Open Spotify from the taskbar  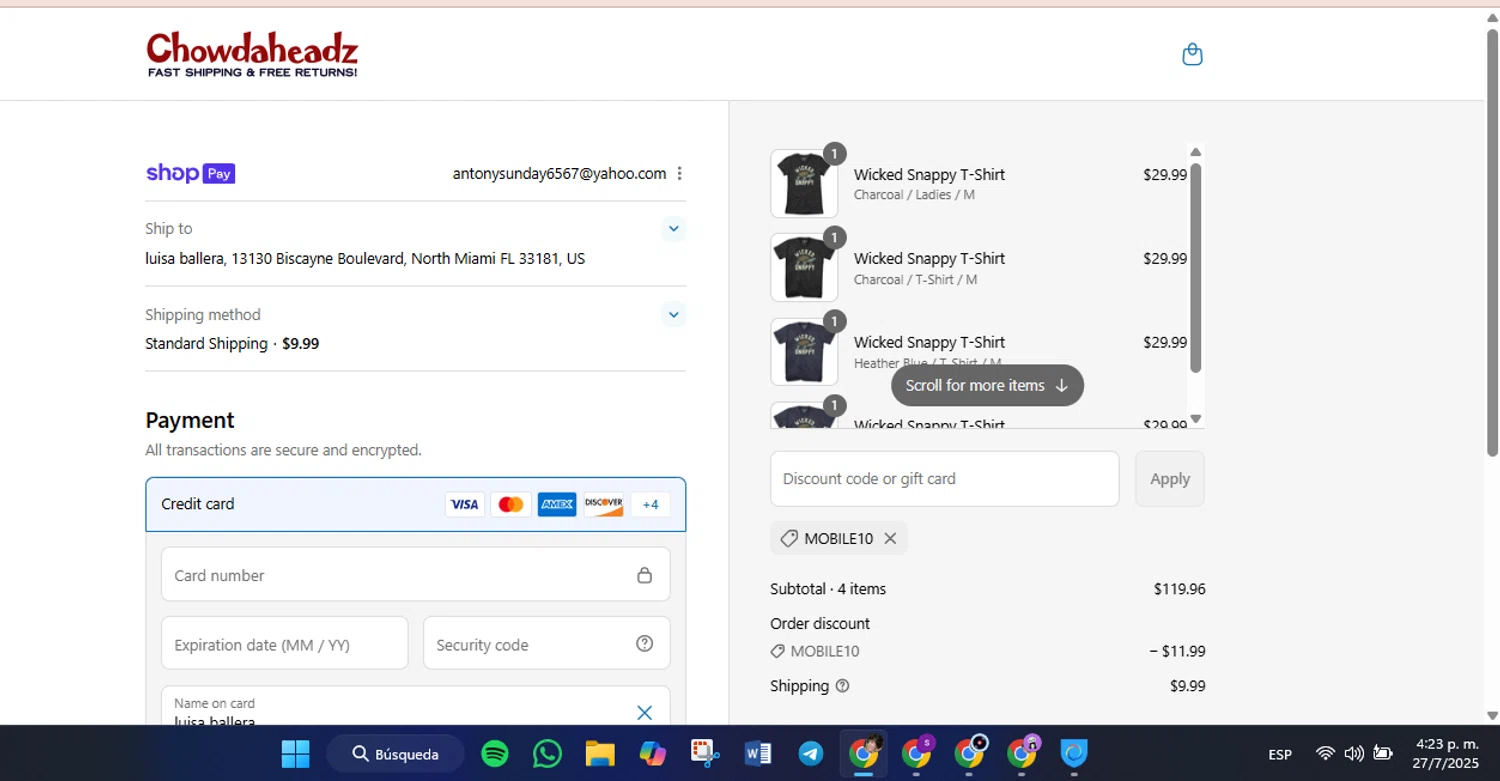(495, 754)
